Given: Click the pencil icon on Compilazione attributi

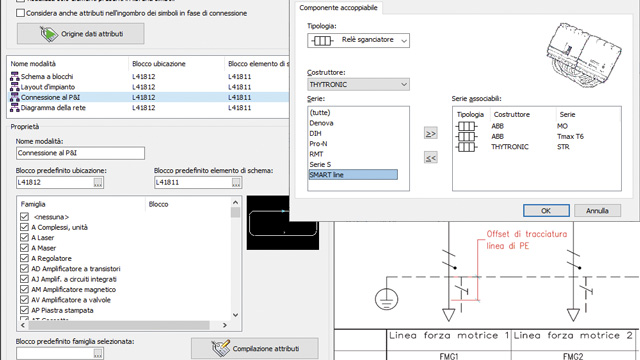Looking at the screenshot, I should tap(221, 348).
